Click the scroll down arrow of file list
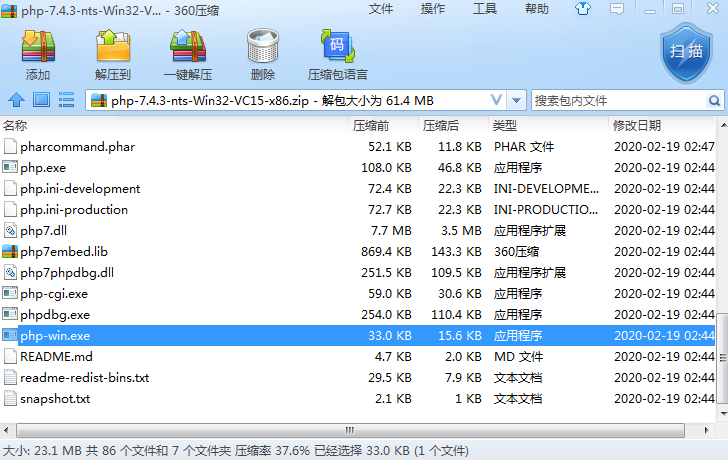Viewport: 728px width, 460px height. 723,413
